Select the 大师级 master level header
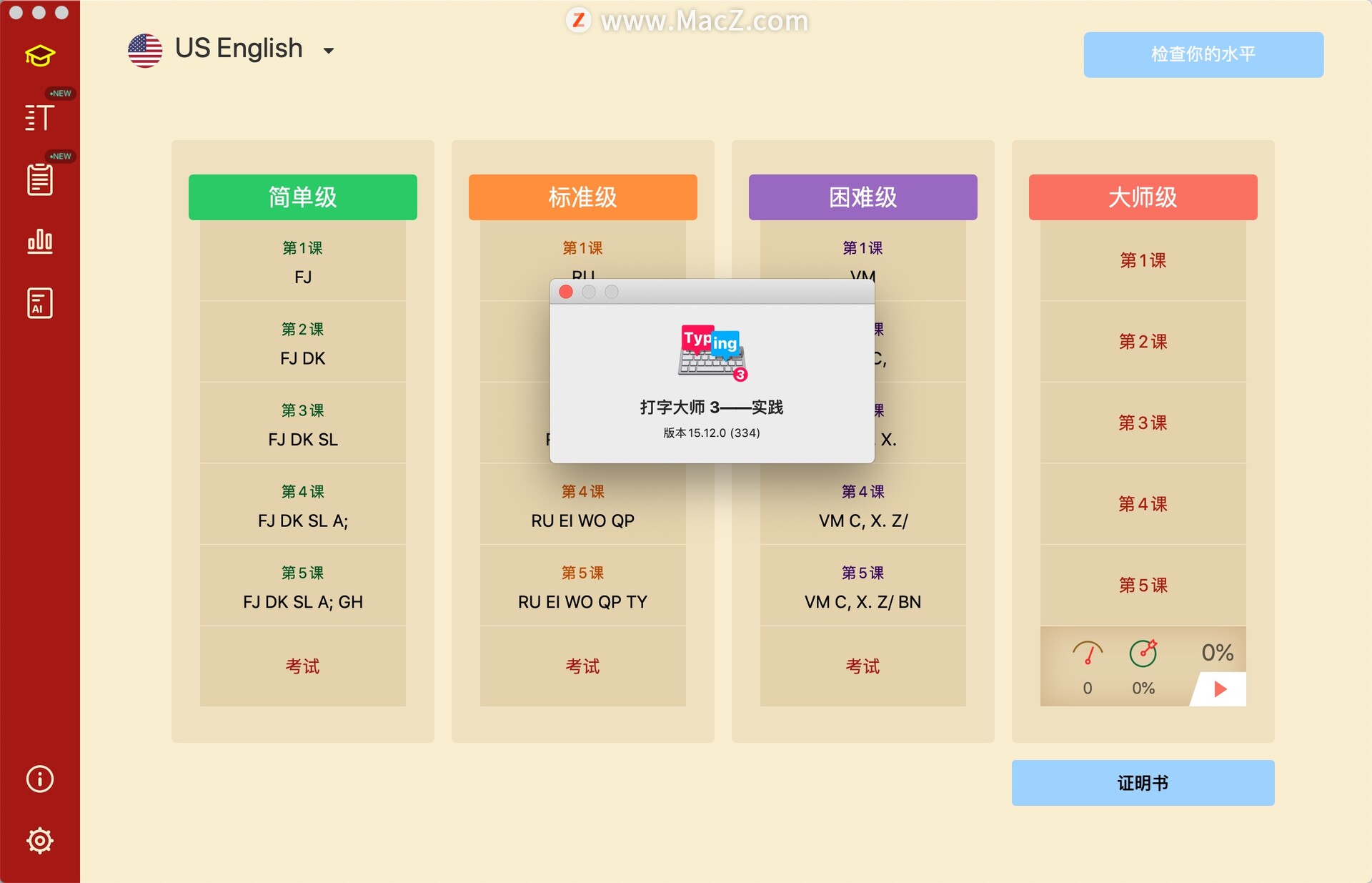Image resolution: width=1372 pixels, height=883 pixels. tap(1143, 197)
